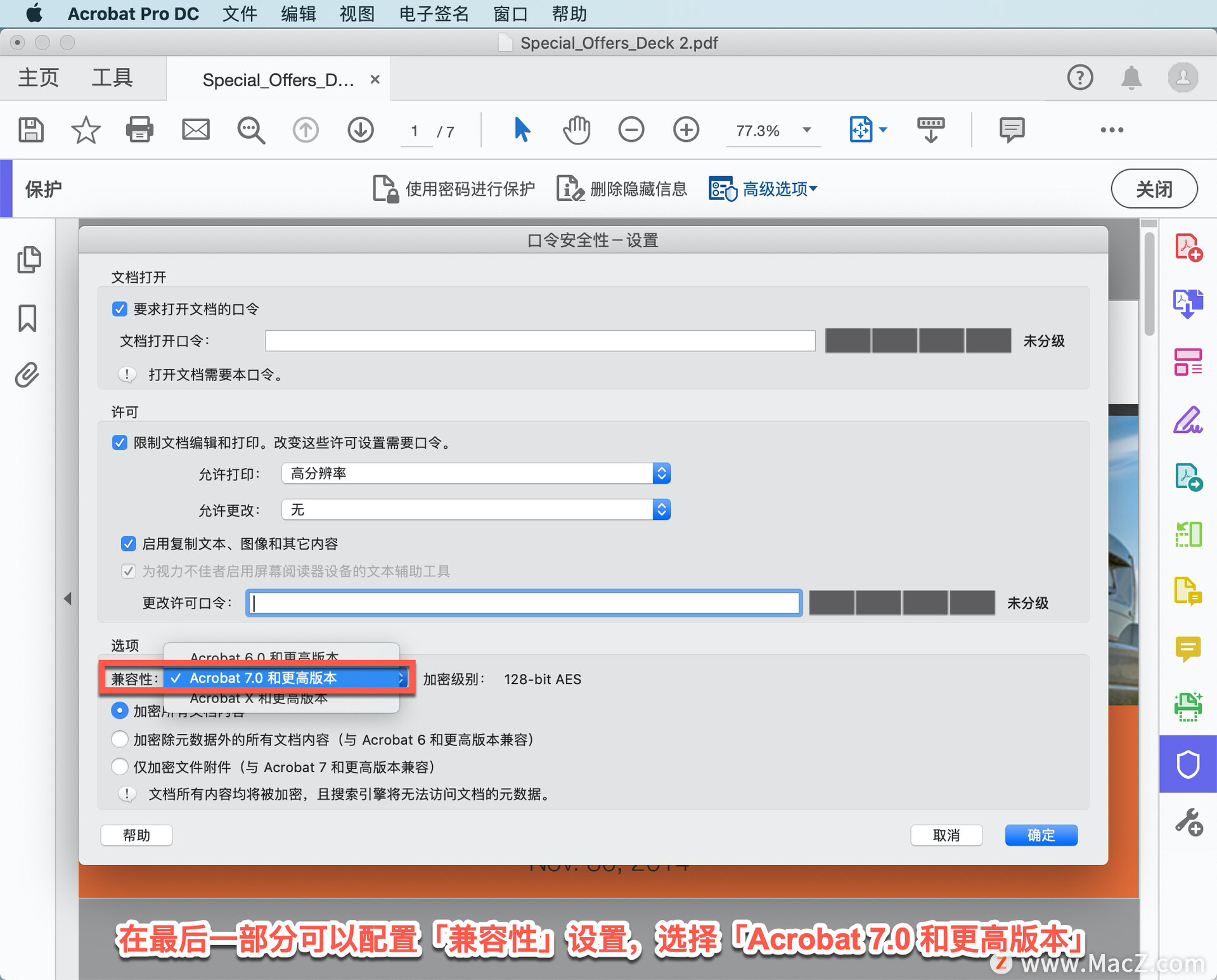Image resolution: width=1217 pixels, height=980 pixels.
Task: Click the 帮助 button in dialog
Action: pos(136,835)
